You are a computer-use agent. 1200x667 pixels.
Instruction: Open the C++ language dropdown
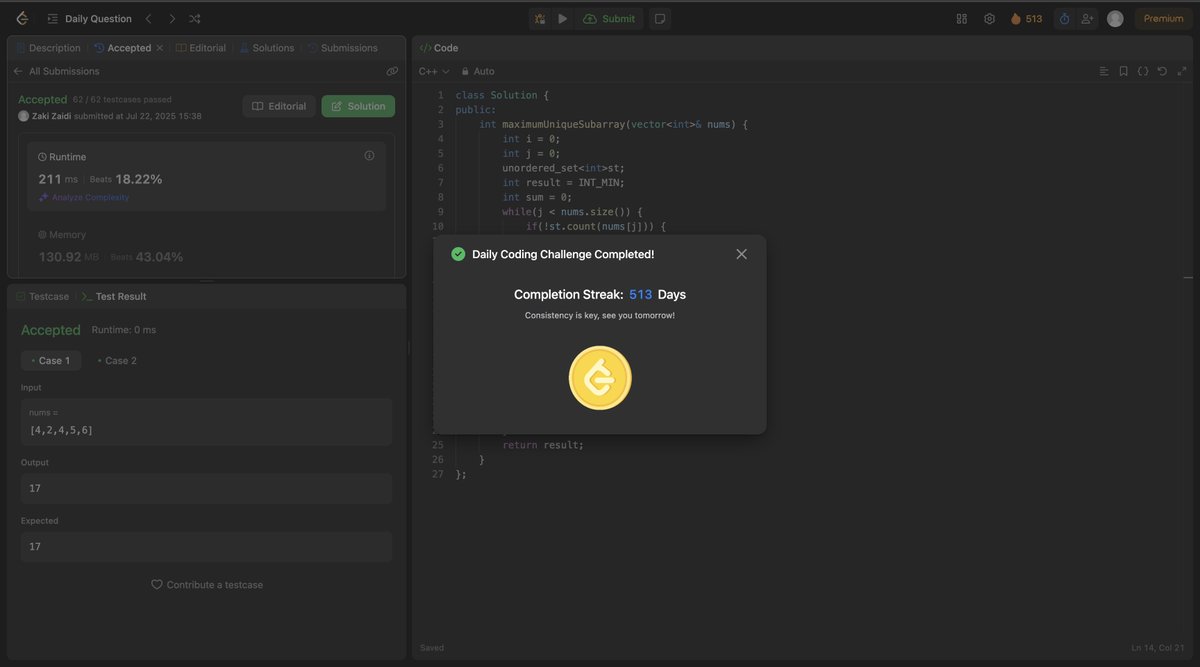(x=434, y=71)
